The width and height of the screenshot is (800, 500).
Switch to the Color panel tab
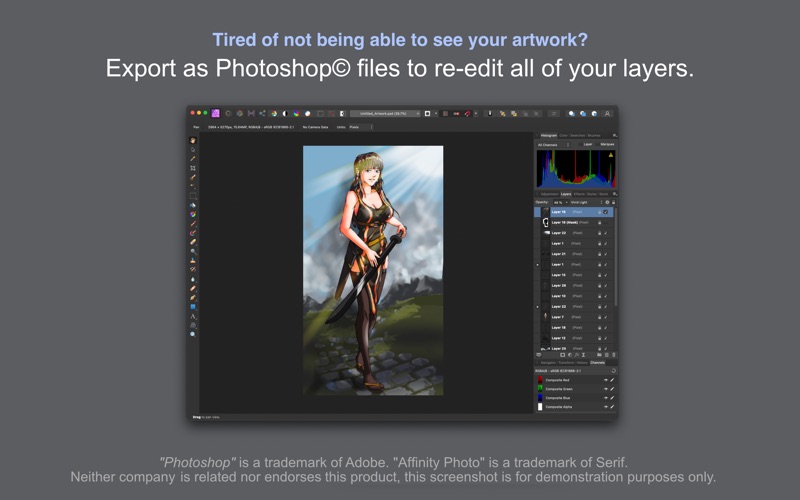click(x=563, y=135)
